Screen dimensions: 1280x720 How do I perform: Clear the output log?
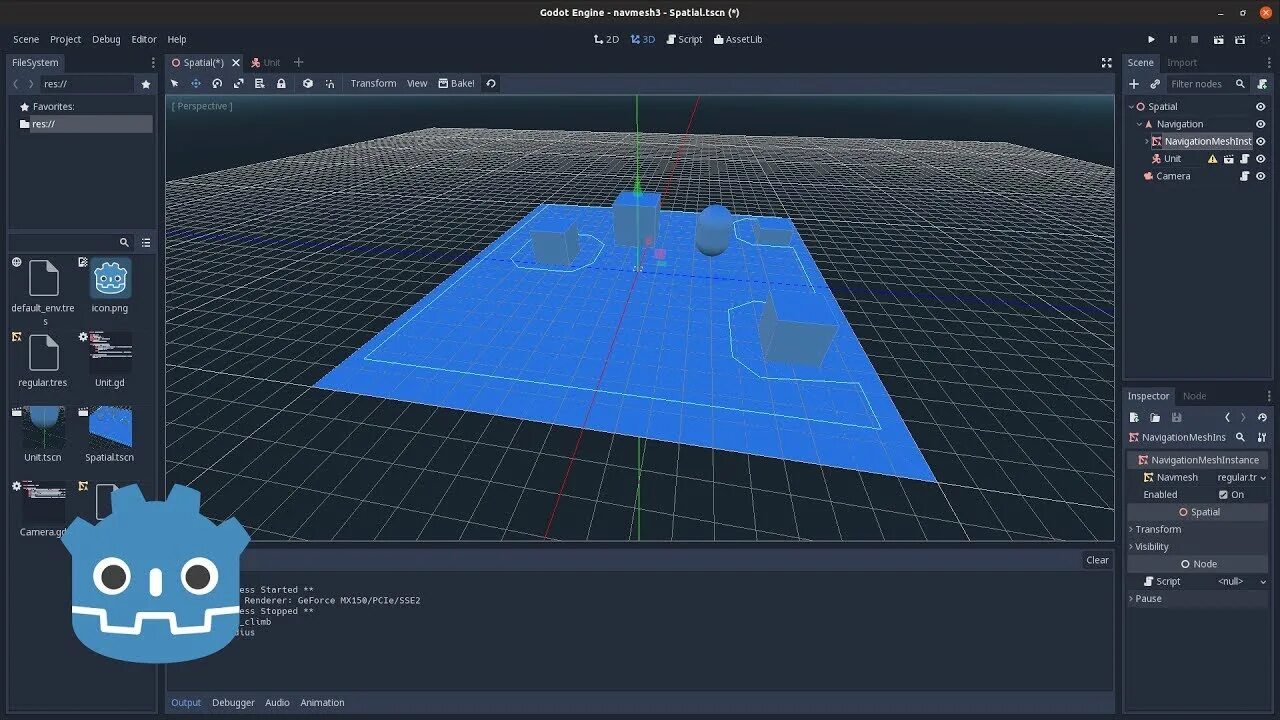(1097, 560)
